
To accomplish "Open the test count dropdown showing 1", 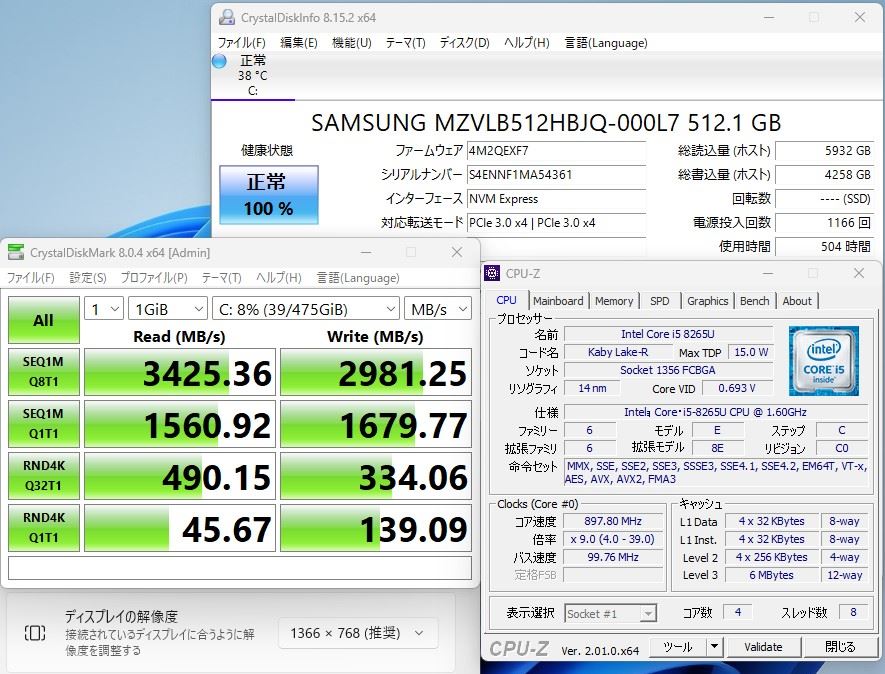I will (x=104, y=309).
